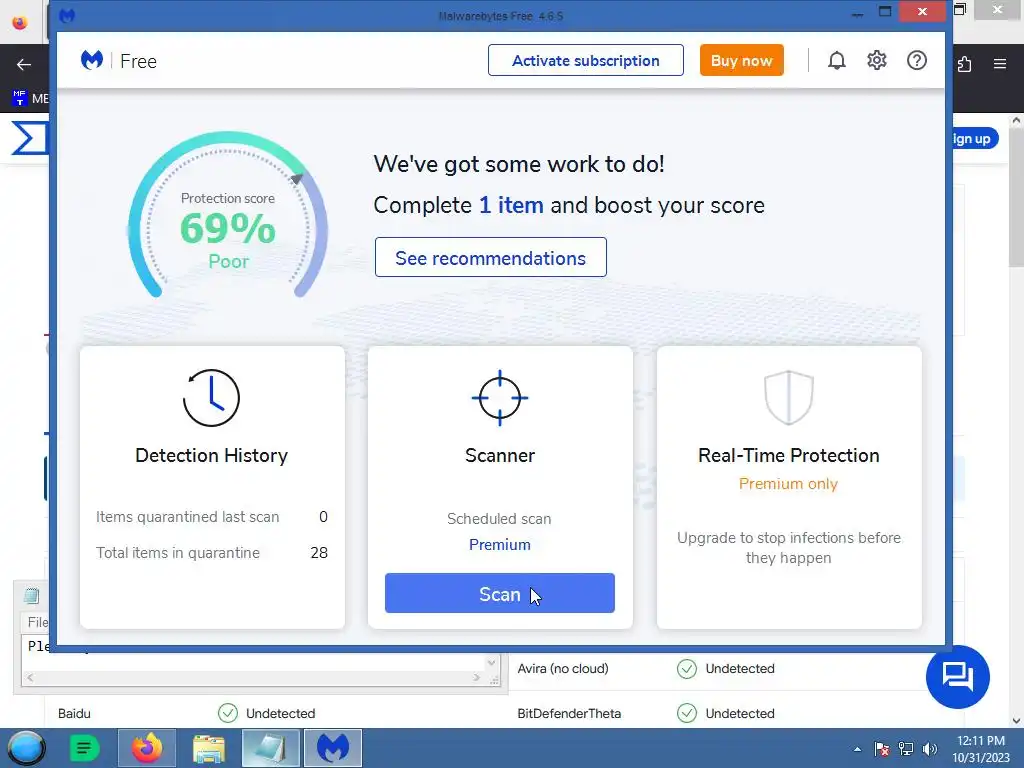Click Total items in quarantine row
The height and width of the screenshot is (768, 1024).
pos(212,552)
